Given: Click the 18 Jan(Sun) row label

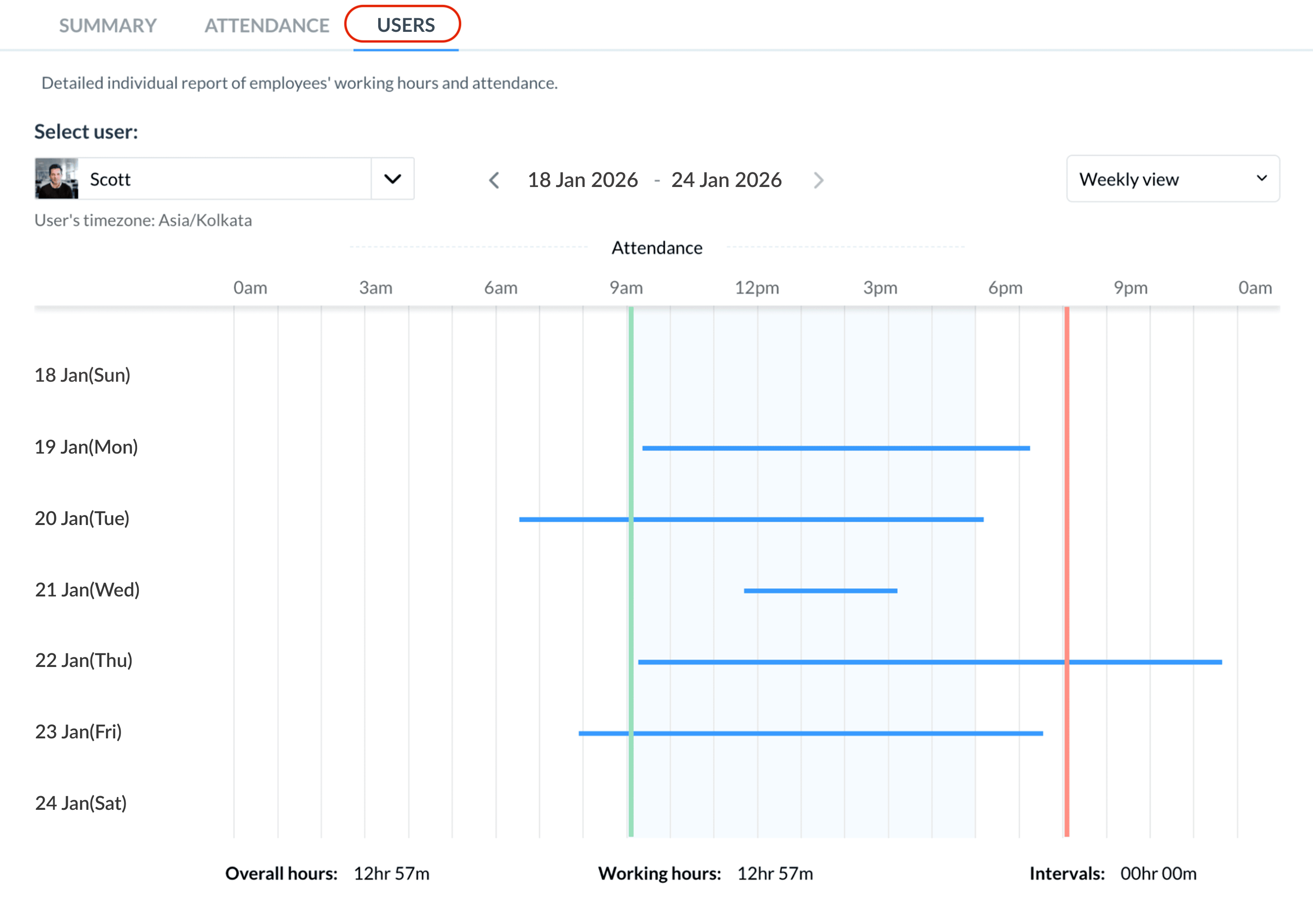Looking at the screenshot, I should click(x=82, y=375).
